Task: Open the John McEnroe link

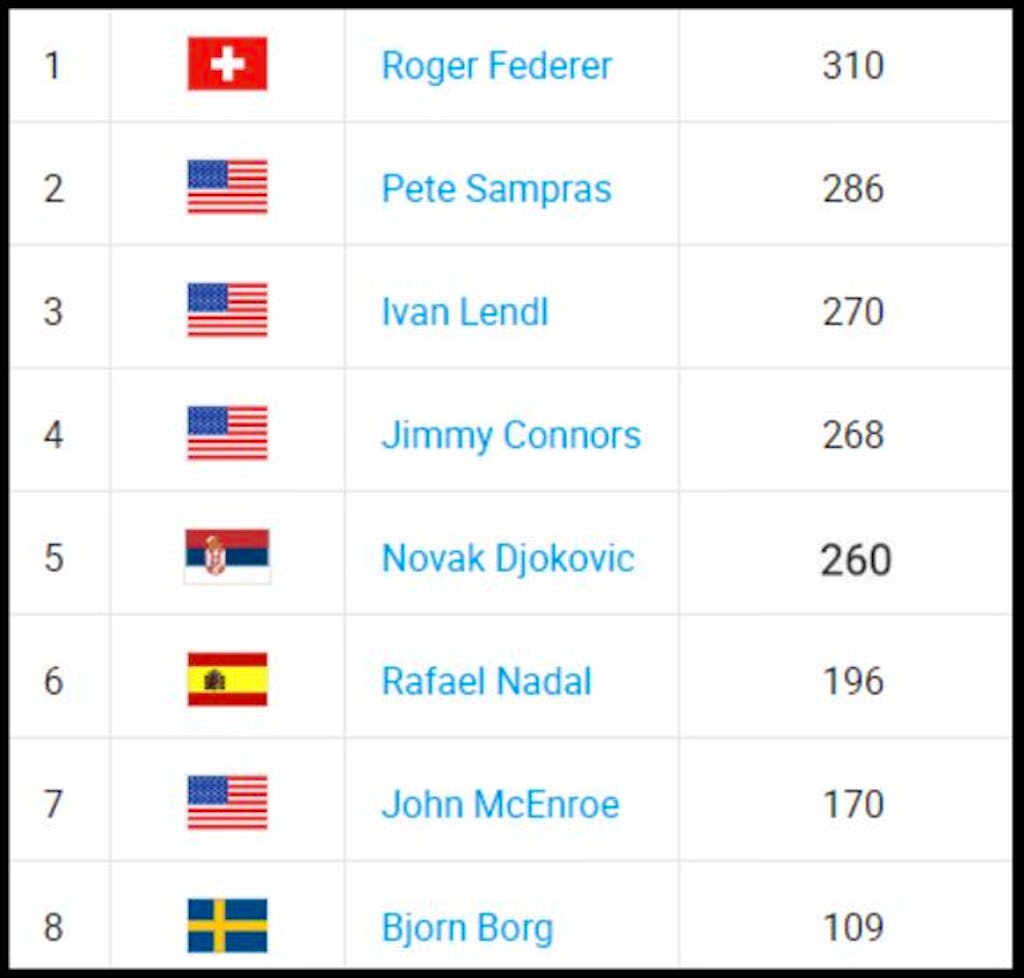Action: pos(500,804)
